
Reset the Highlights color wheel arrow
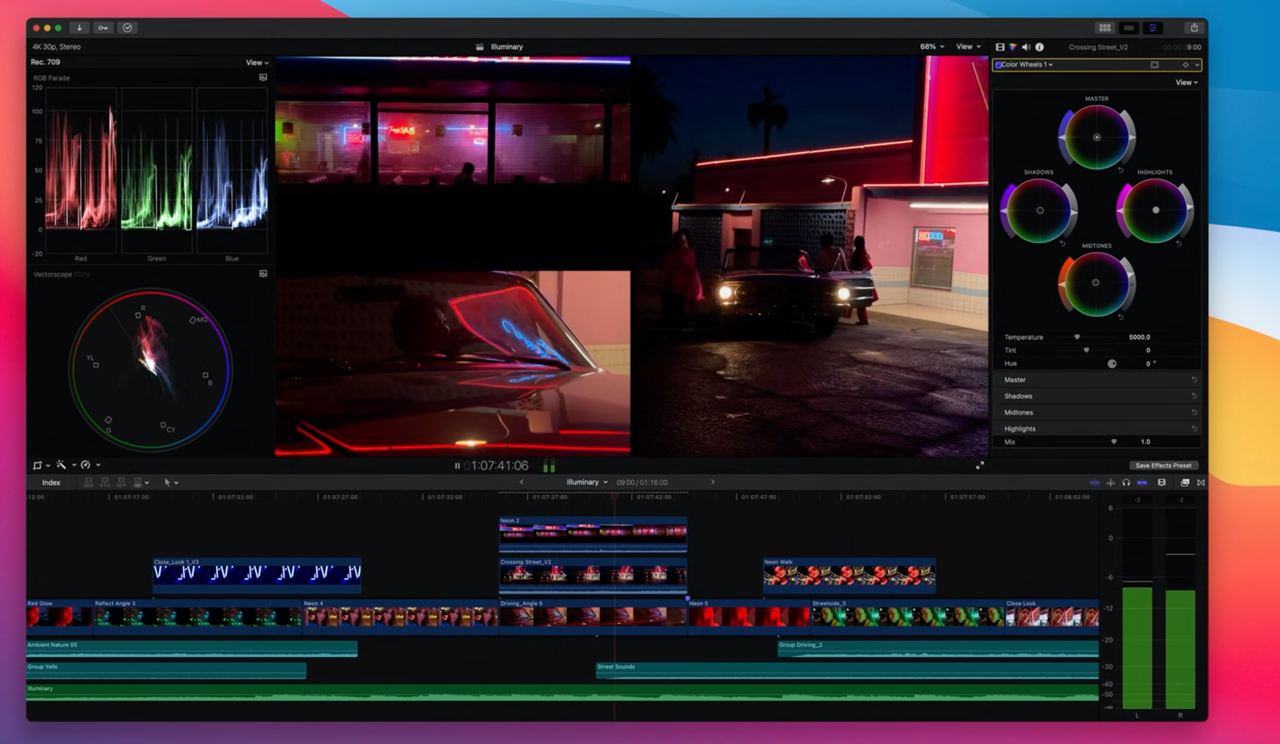tap(1179, 243)
